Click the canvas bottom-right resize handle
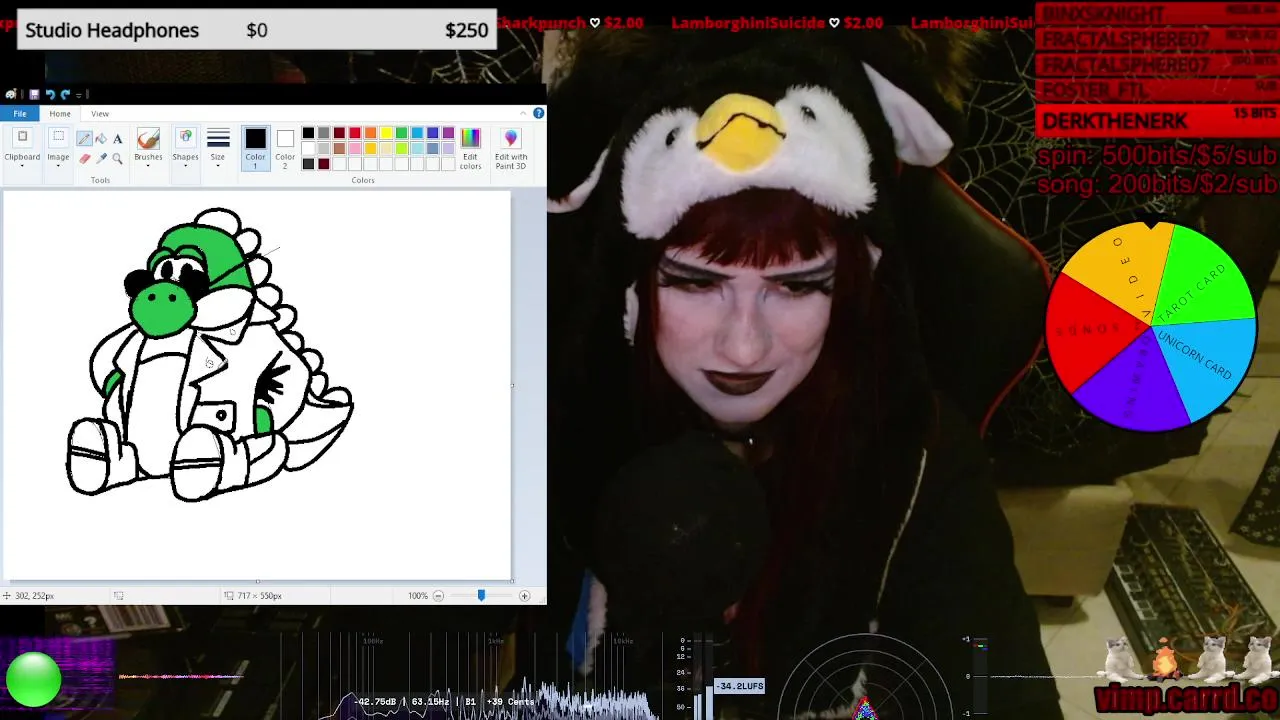 click(512, 580)
